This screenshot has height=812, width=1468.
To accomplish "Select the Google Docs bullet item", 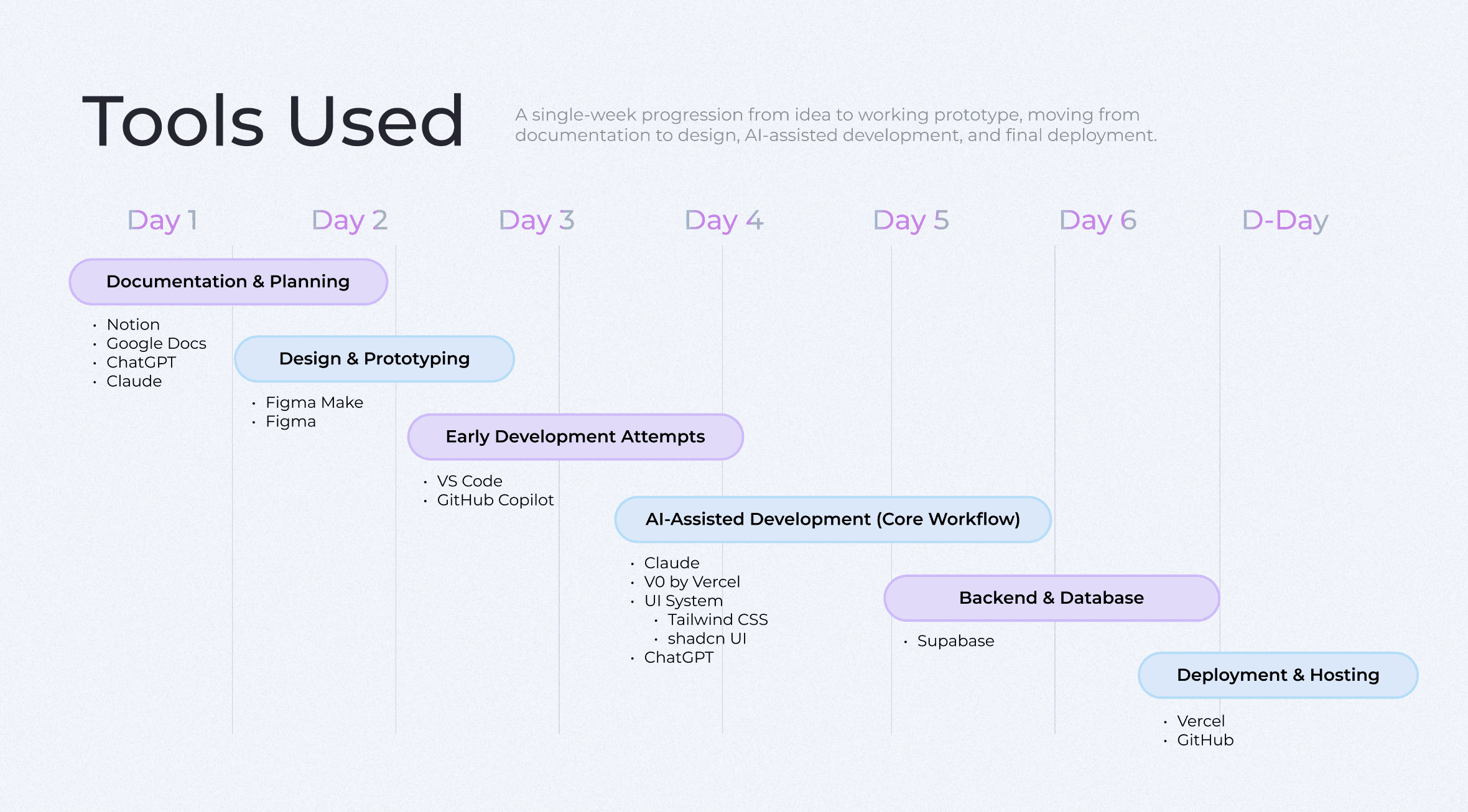I will coord(156,343).
